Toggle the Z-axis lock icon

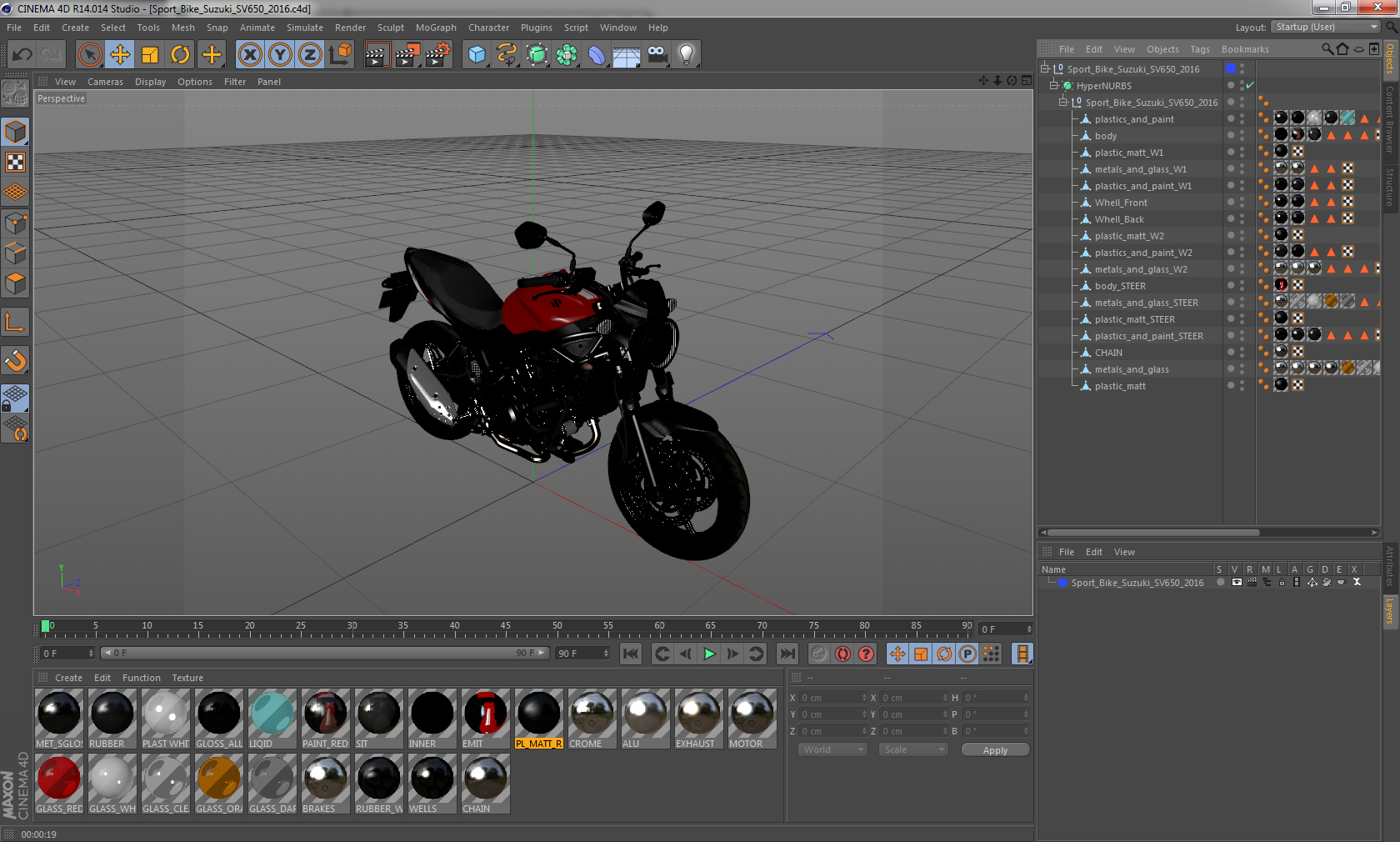[310, 55]
